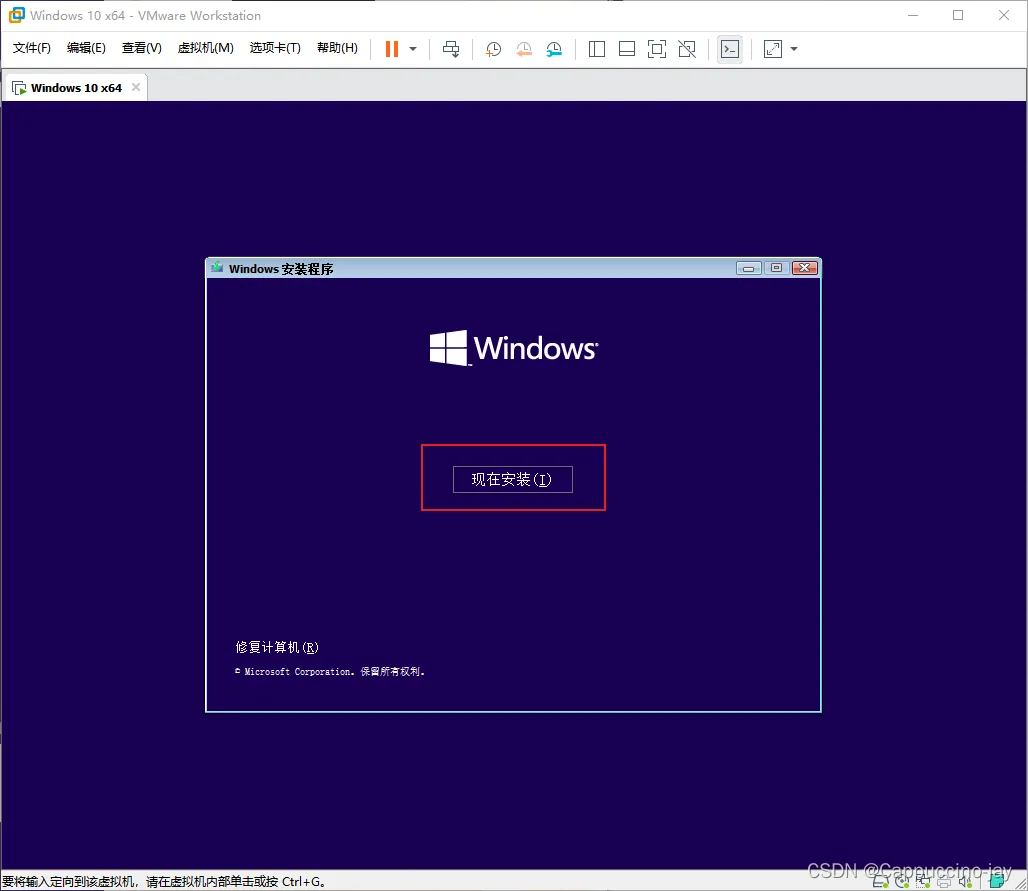Expand the power options dropdown arrow beside pause
1028x891 pixels.
pyautogui.click(x=413, y=49)
